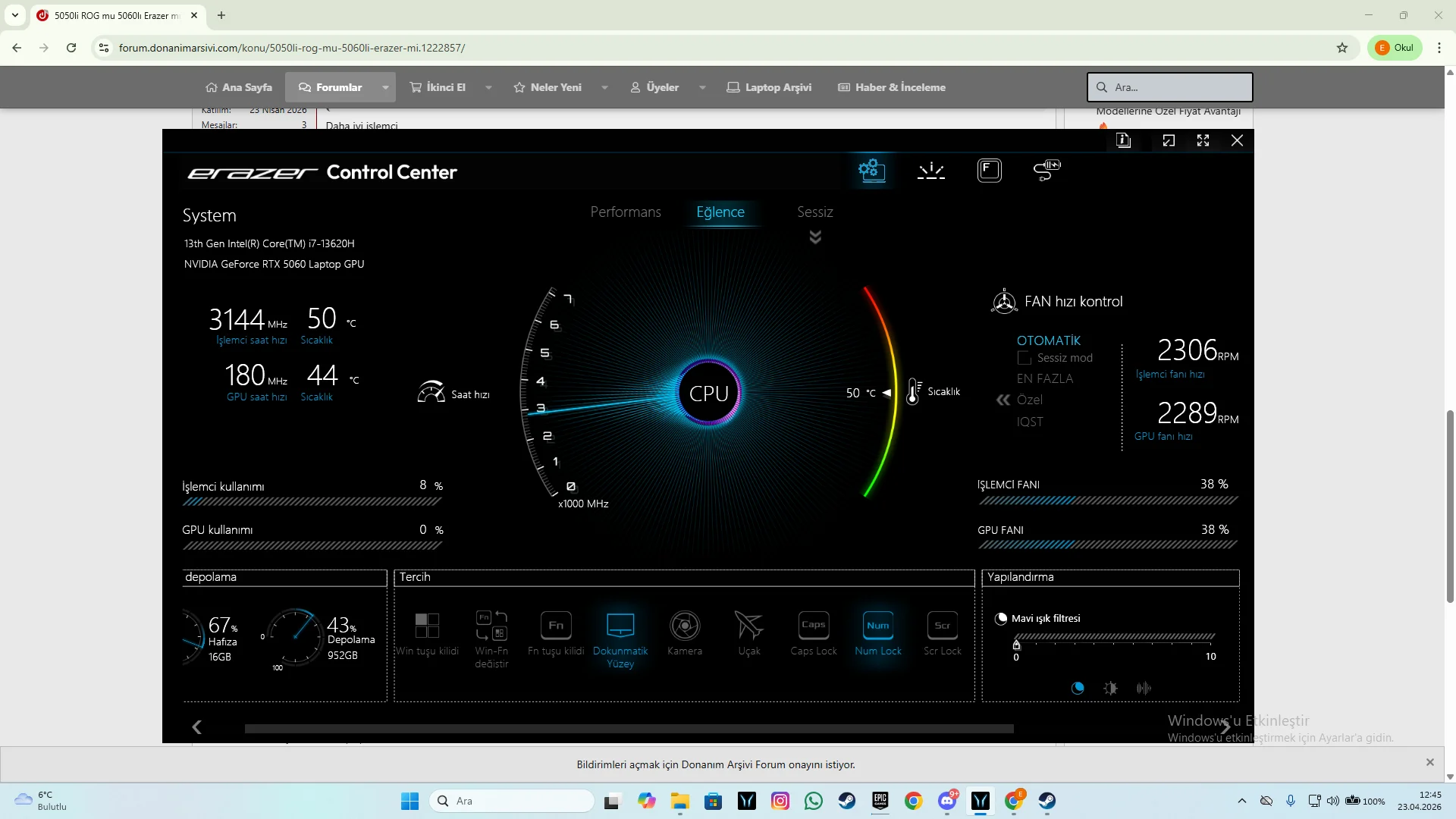This screenshot has height=819, width=1456.
Task: Select the Laptop Arşivi menu item
Action: [x=769, y=87]
